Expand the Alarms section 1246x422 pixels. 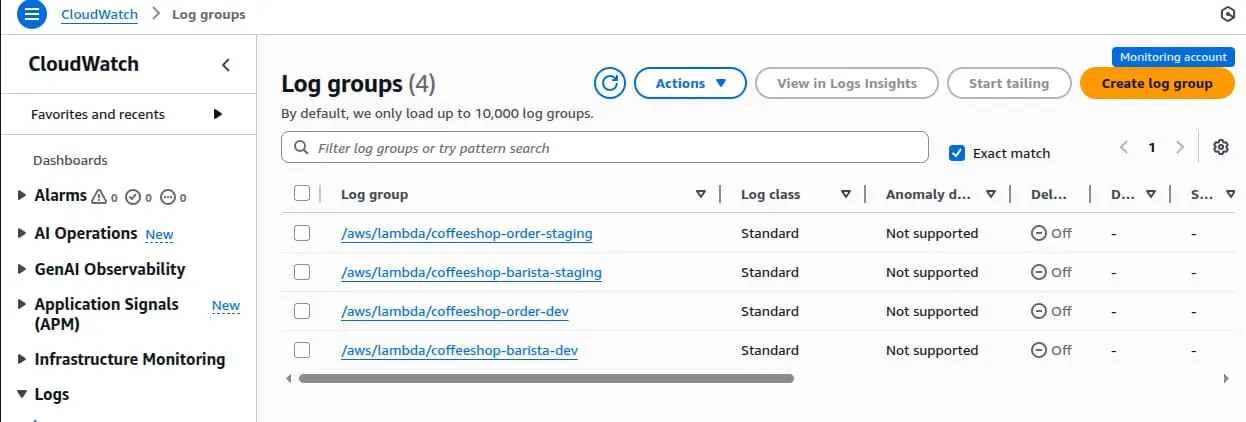(x=22, y=196)
